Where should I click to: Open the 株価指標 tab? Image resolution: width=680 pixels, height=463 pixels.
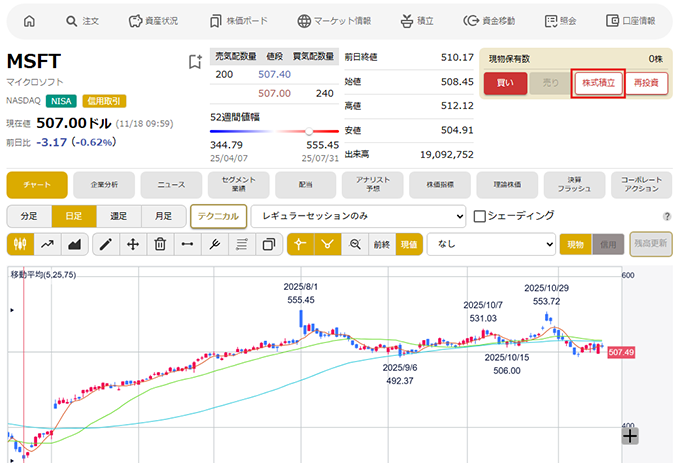tap(440, 185)
